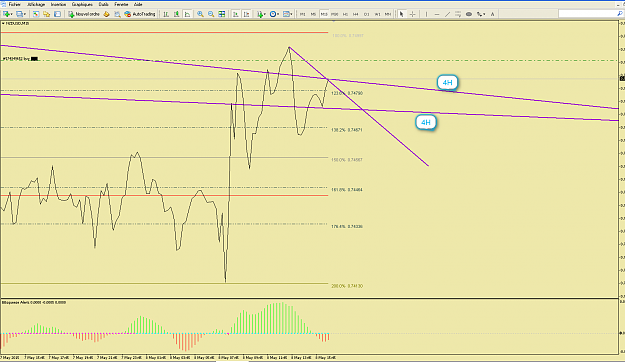
Task: Select the vertical line drawing tool
Action: pos(426,14)
